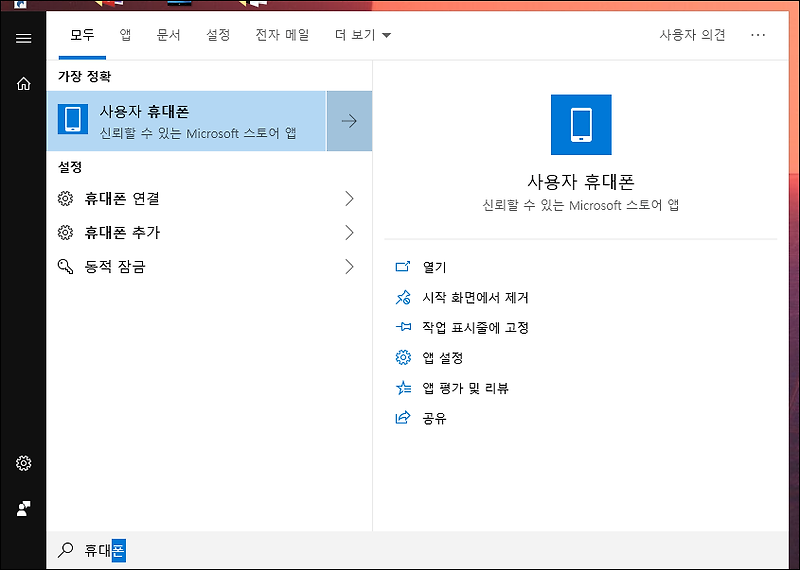Click the unpin icon beside 시작 화면에서 제거
800x570 pixels.
point(403,298)
